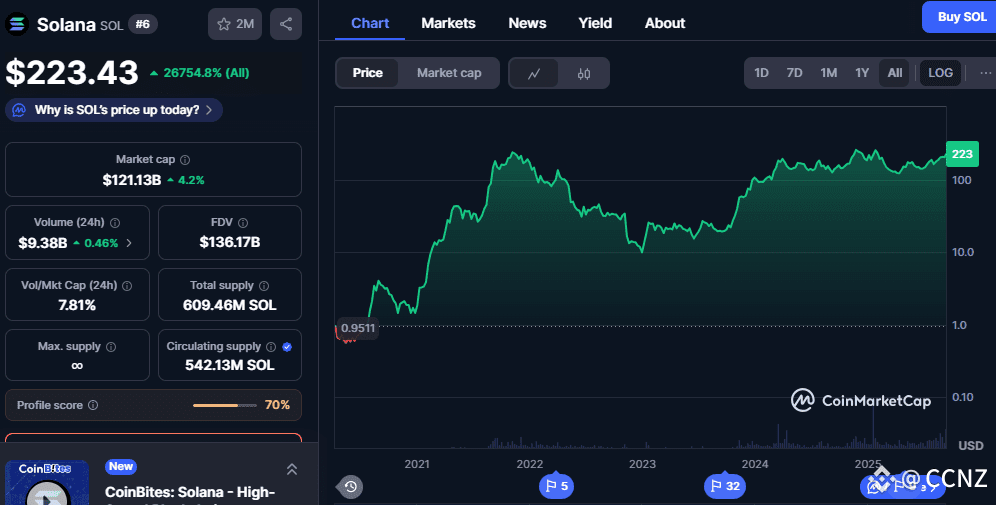This screenshot has height=505, width=996.
Task: Toggle the LOG scale button
Action: 940,73
